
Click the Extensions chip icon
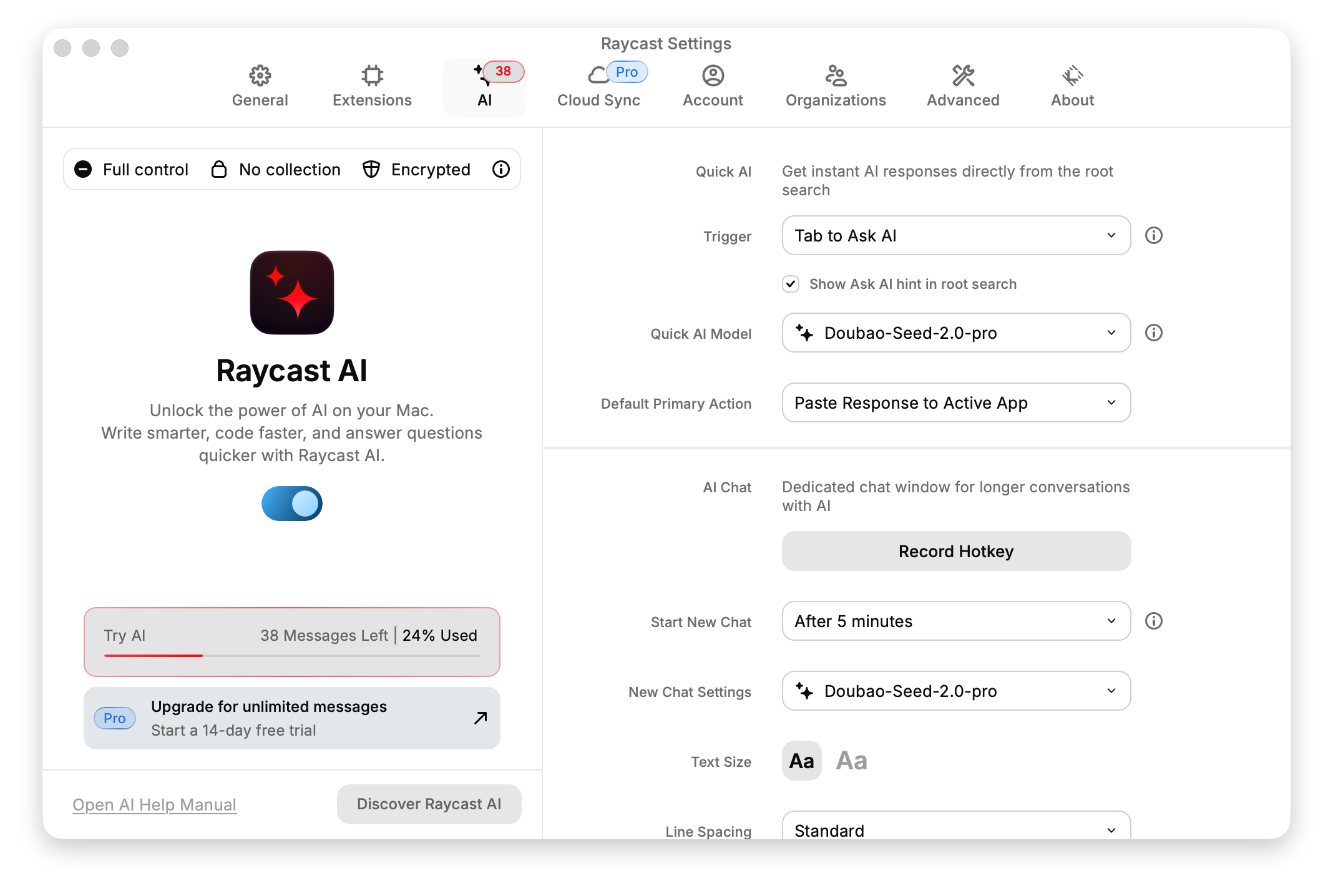point(372,75)
